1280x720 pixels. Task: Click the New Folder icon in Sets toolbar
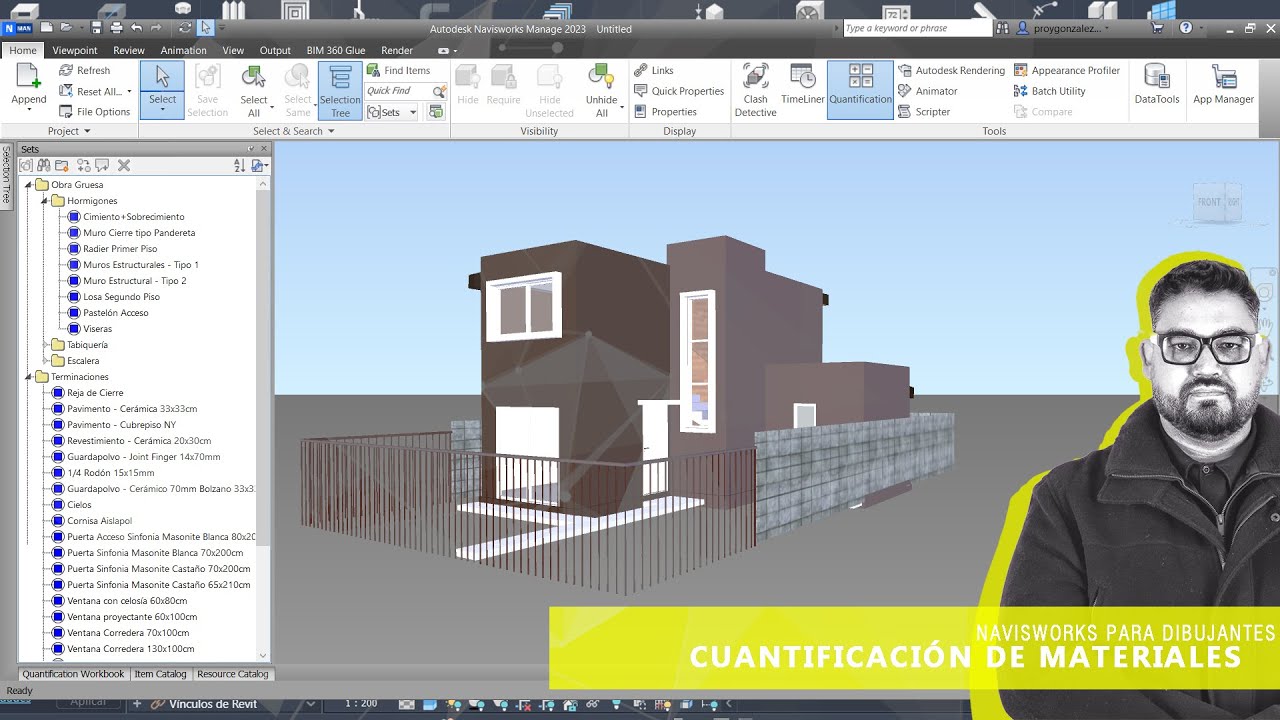(x=62, y=165)
